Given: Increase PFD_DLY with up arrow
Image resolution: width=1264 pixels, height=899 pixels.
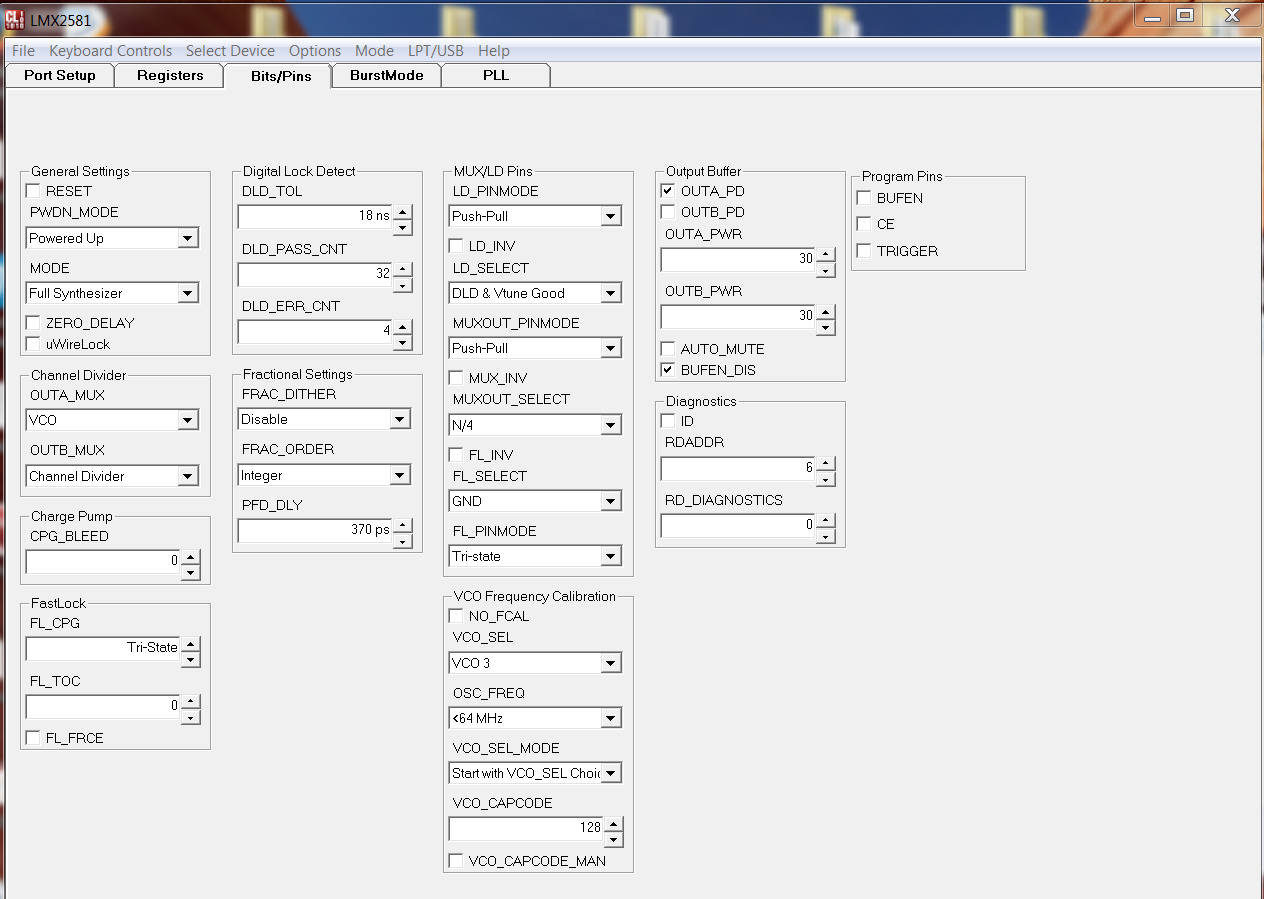Looking at the screenshot, I should [x=402, y=525].
